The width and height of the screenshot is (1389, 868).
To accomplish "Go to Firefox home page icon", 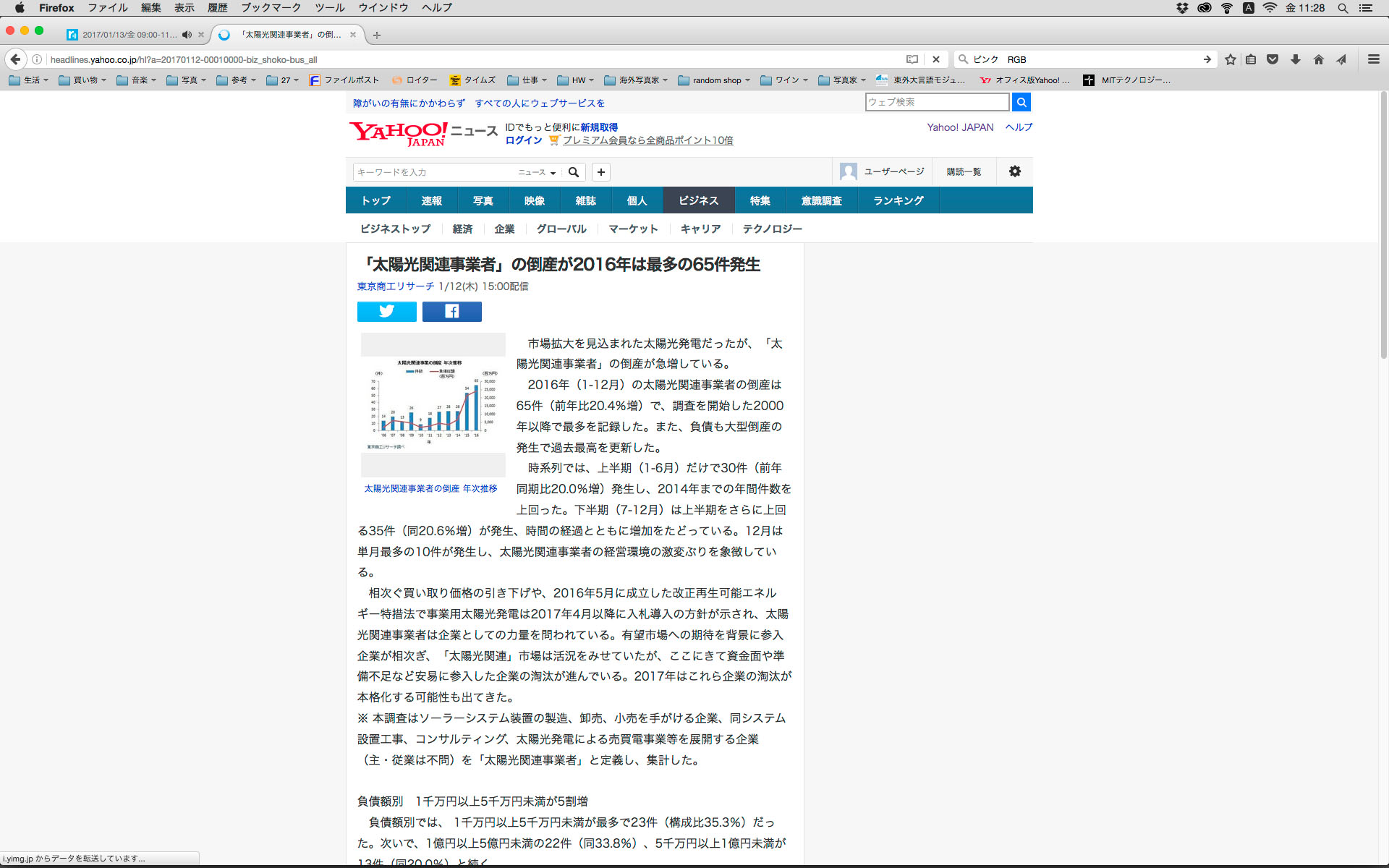I will pos(1318,59).
